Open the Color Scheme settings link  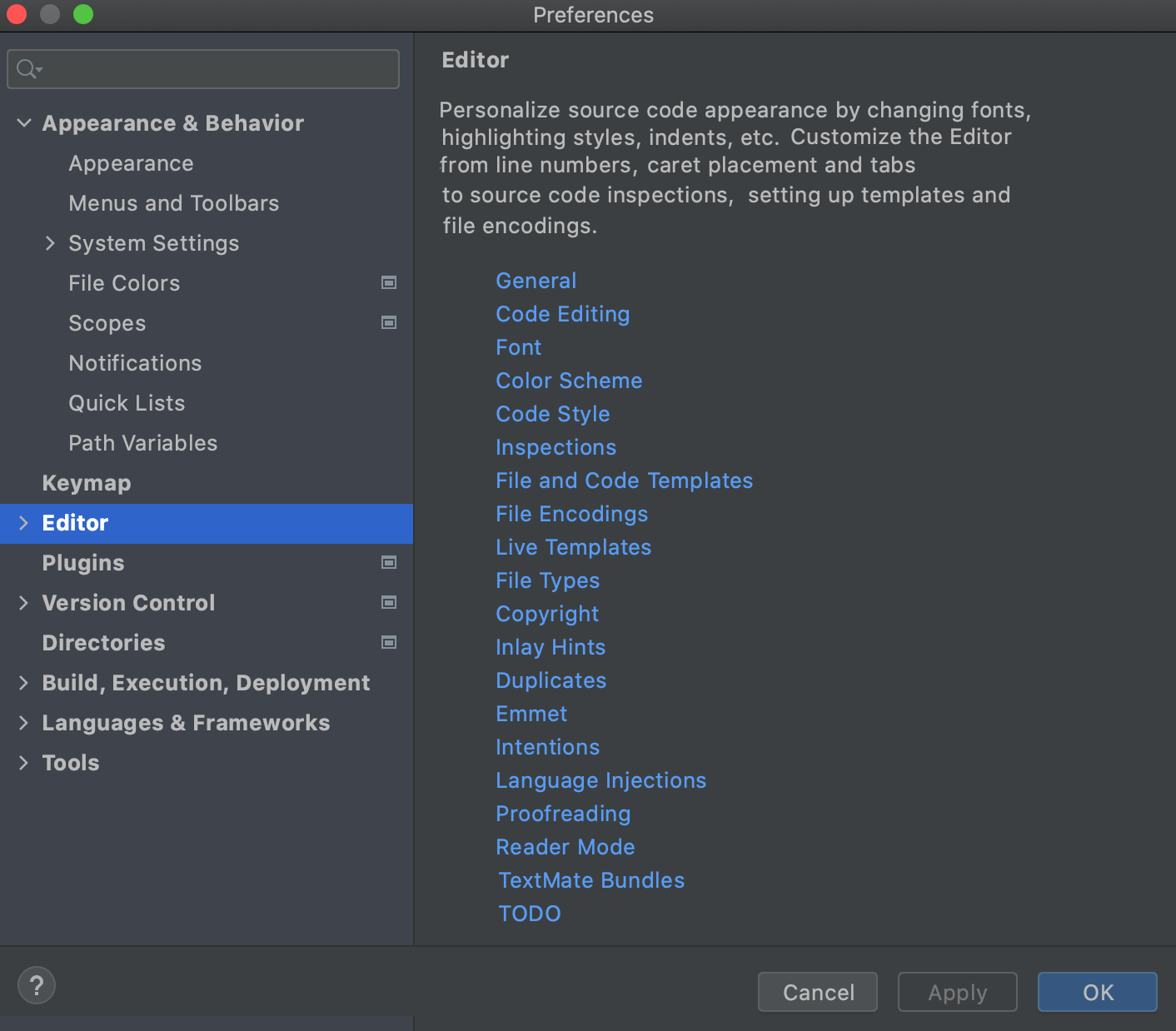[569, 381]
